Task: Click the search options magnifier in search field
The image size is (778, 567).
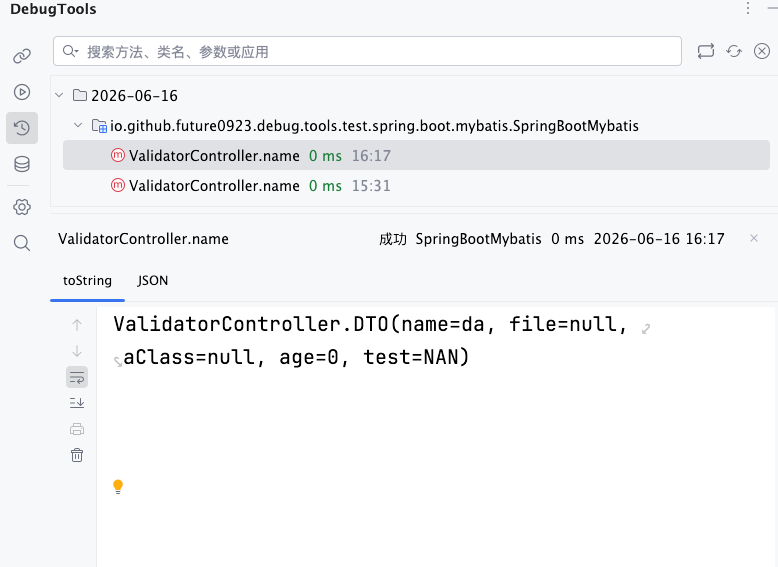Action: [70, 51]
